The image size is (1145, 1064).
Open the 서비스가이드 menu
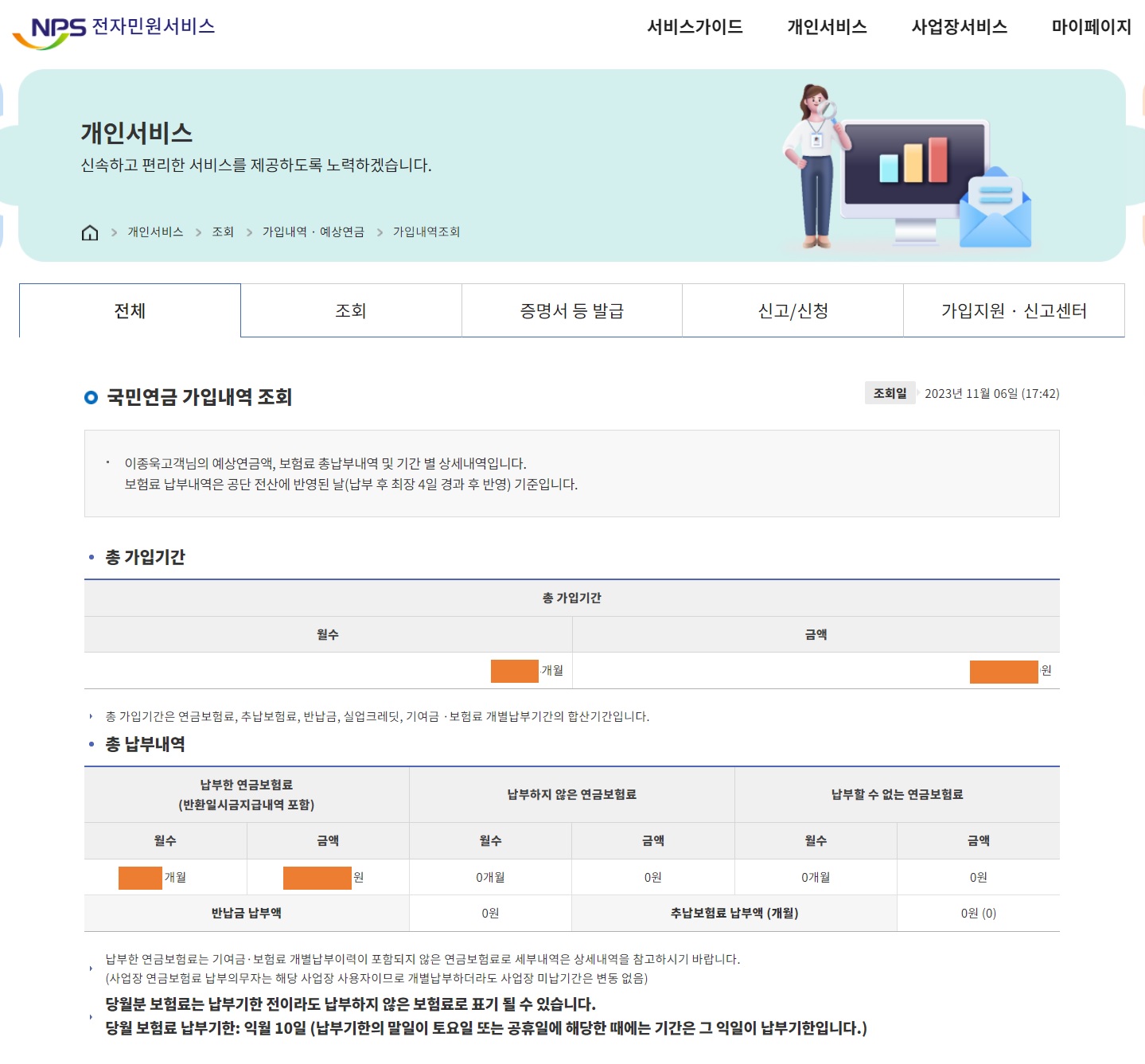696,26
